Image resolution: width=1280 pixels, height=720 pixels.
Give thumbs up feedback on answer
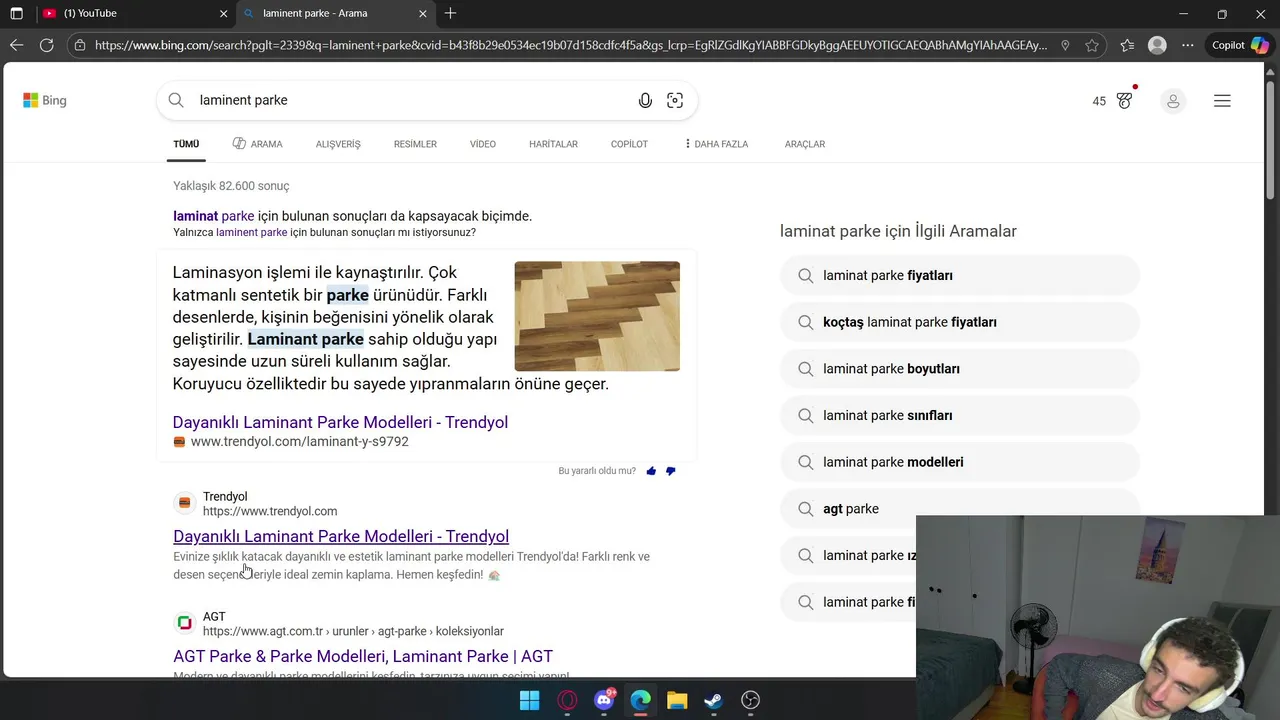(x=651, y=471)
